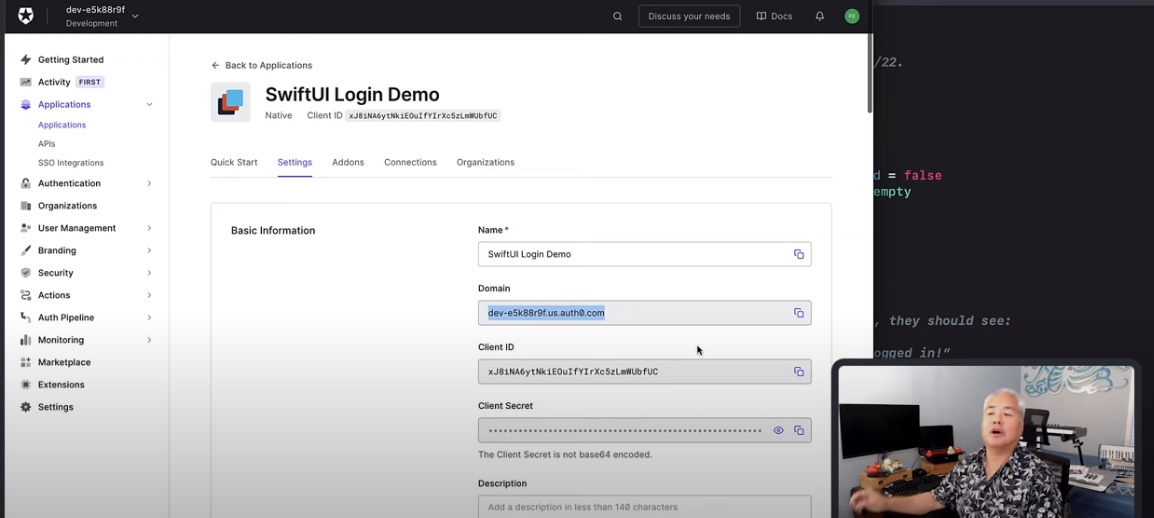Open Marketplace in the sidebar
Viewport: 1154px width, 518px height.
click(x=64, y=363)
